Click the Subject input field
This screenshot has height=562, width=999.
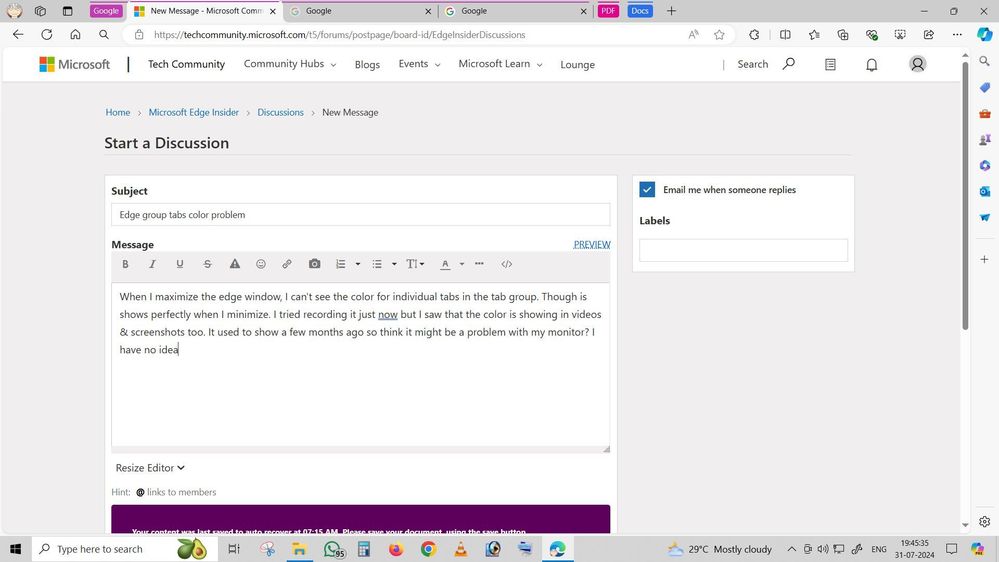tap(361, 215)
